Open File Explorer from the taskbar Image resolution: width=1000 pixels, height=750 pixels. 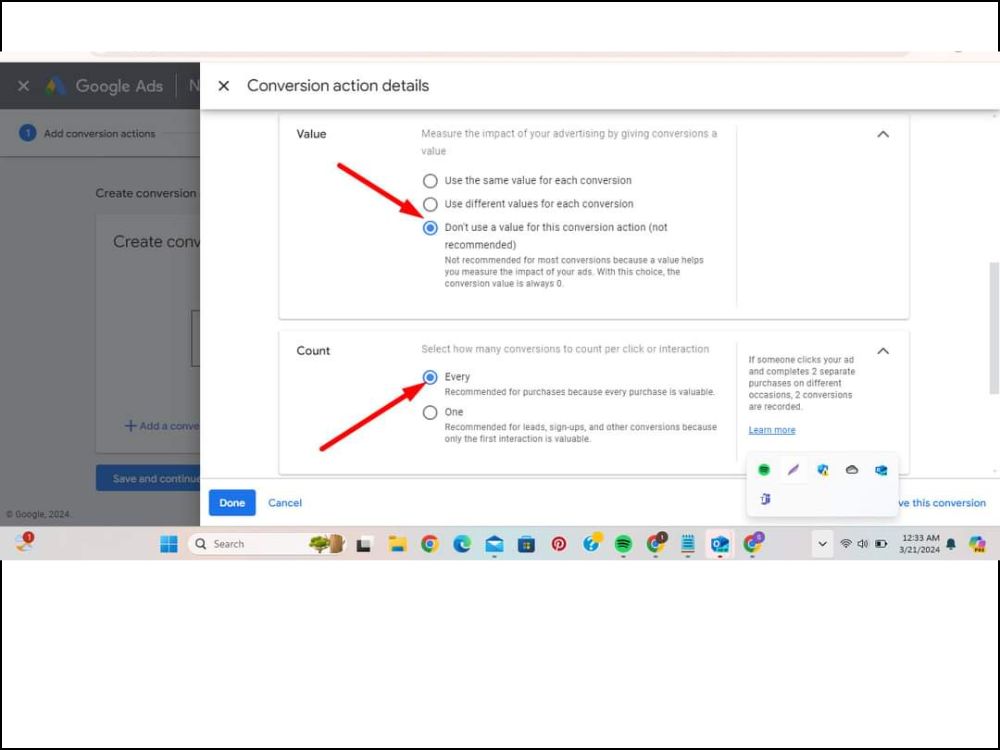point(397,544)
